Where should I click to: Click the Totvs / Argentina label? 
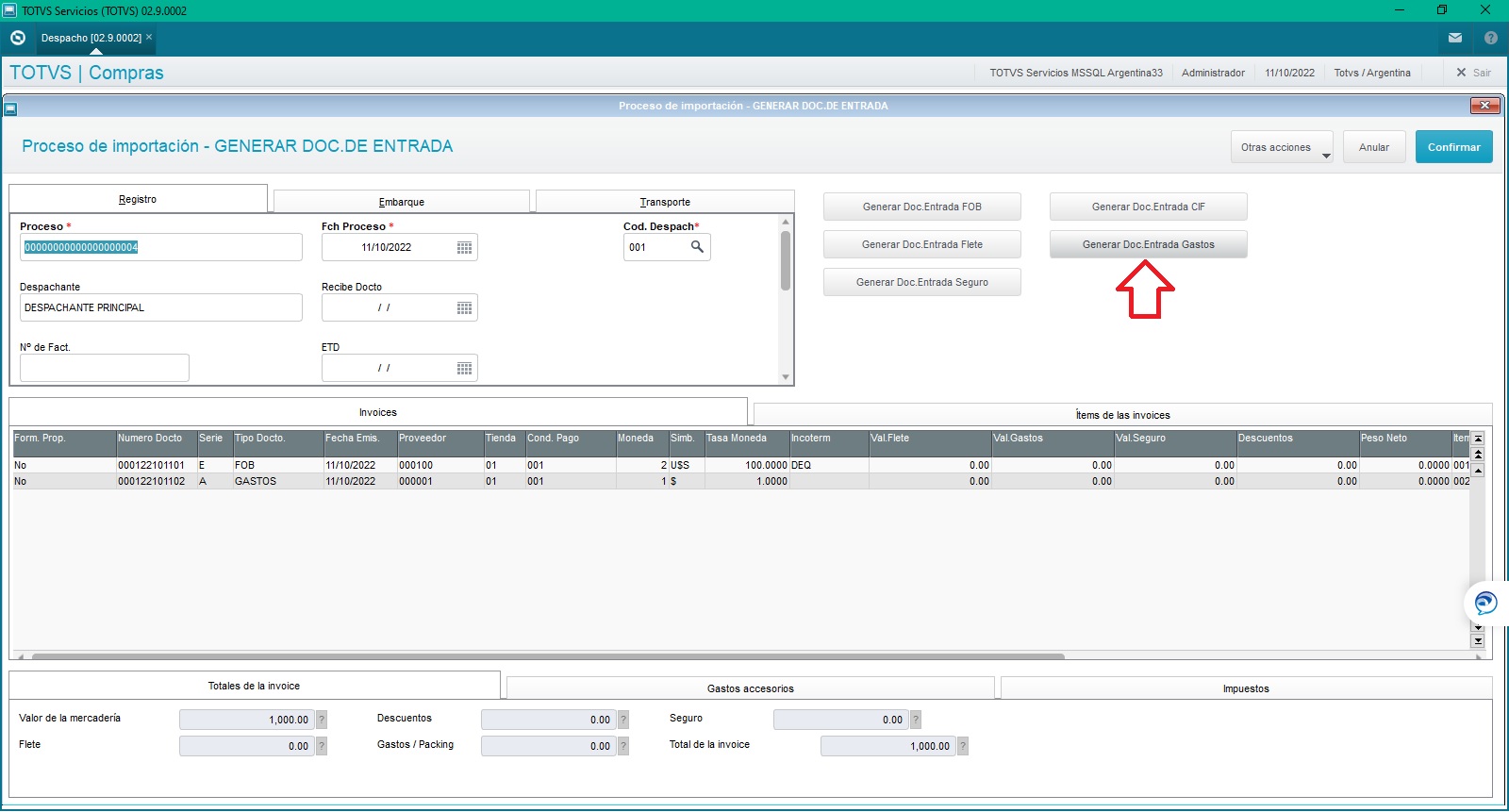coord(1372,73)
